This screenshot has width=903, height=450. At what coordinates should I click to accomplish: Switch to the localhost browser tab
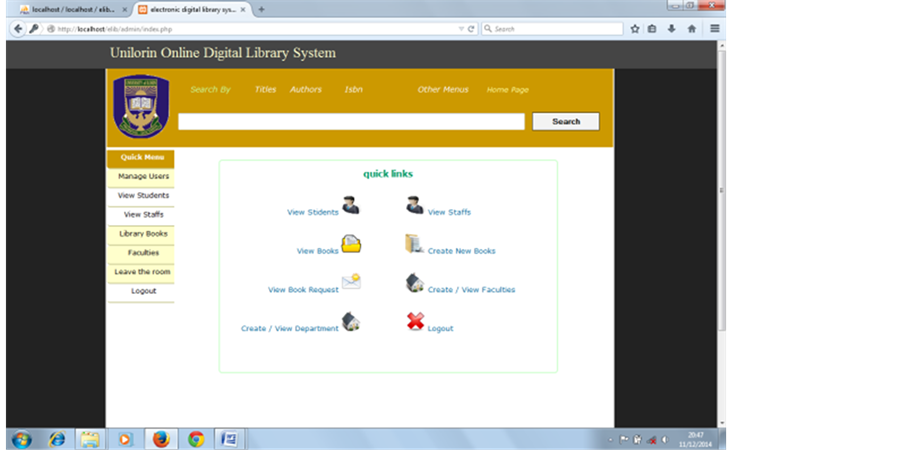click(x=66, y=9)
